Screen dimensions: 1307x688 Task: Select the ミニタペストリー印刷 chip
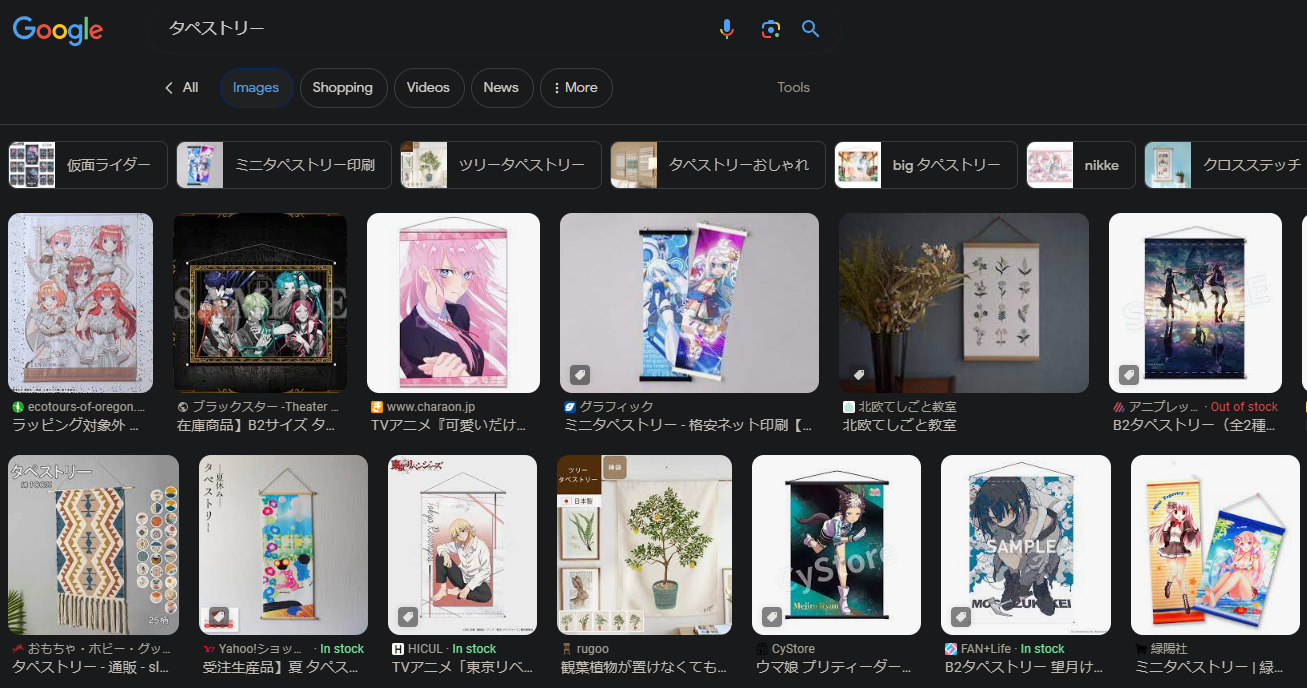[x=284, y=165]
